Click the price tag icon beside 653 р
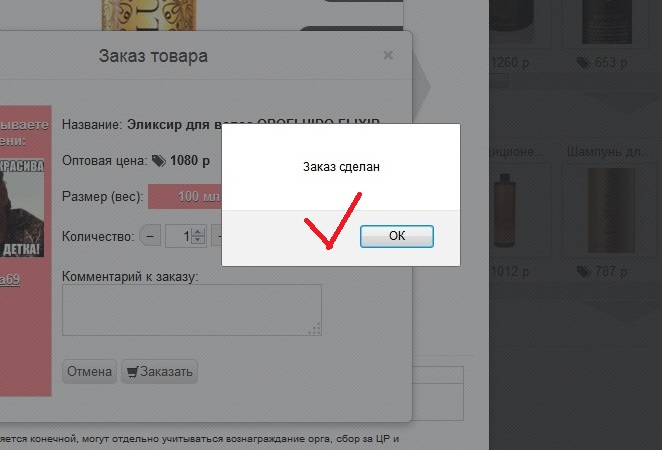 [584, 63]
